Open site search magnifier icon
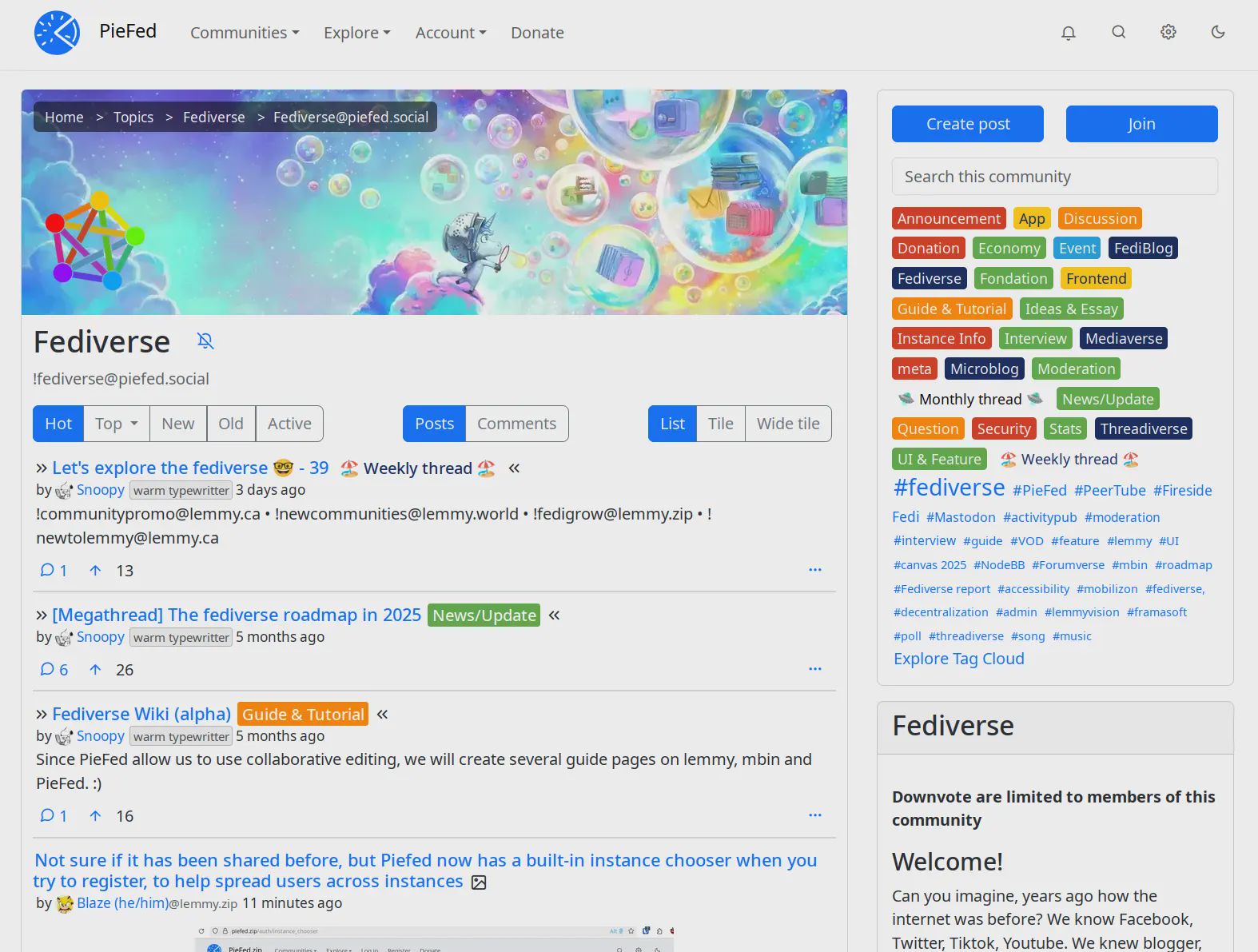1258x952 pixels. click(1118, 33)
